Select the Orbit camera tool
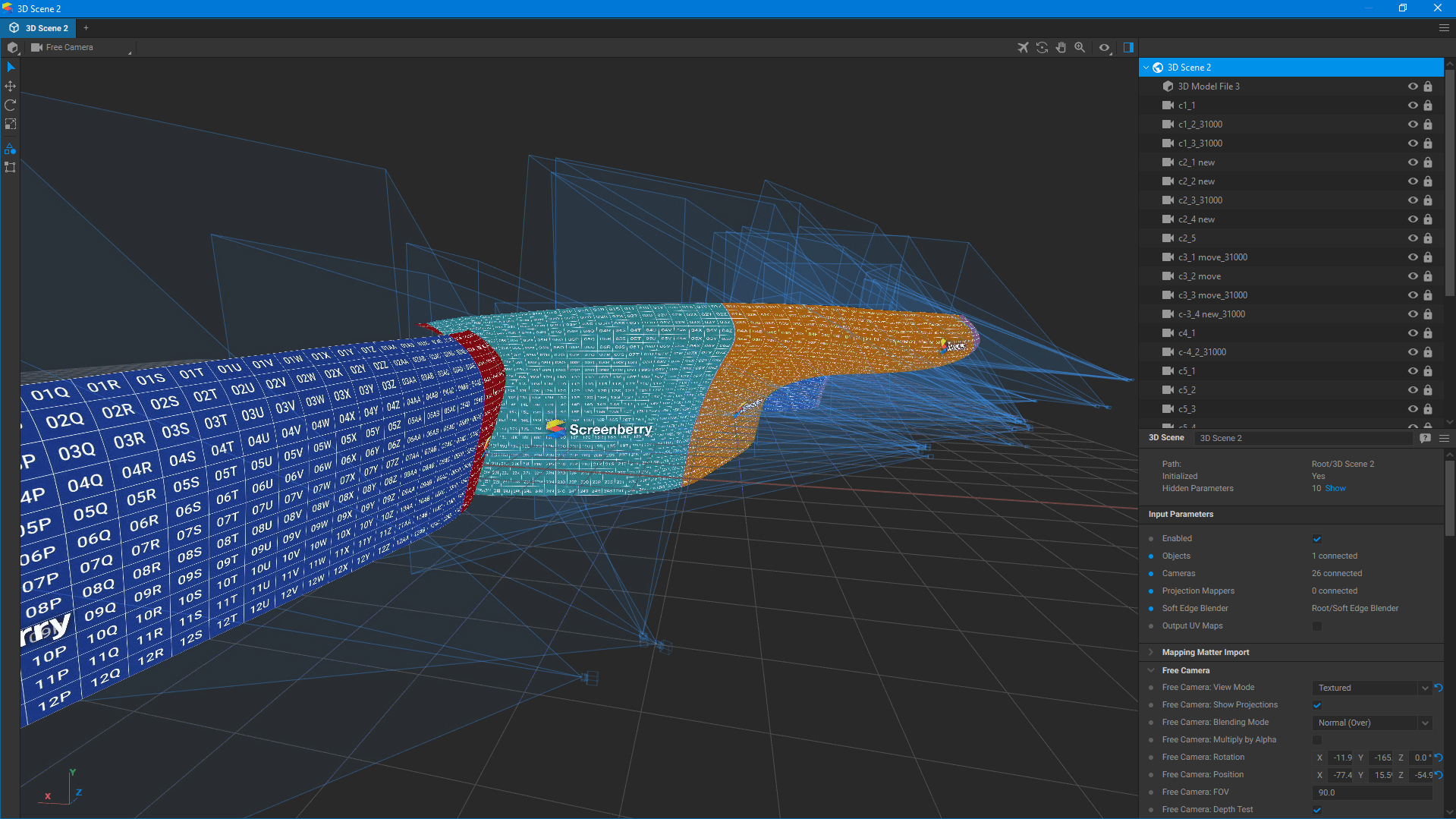 pyautogui.click(x=1042, y=47)
